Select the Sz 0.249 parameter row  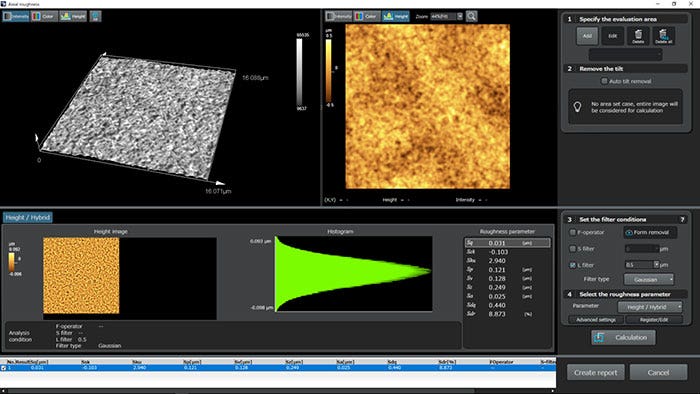[x=507, y=287]
